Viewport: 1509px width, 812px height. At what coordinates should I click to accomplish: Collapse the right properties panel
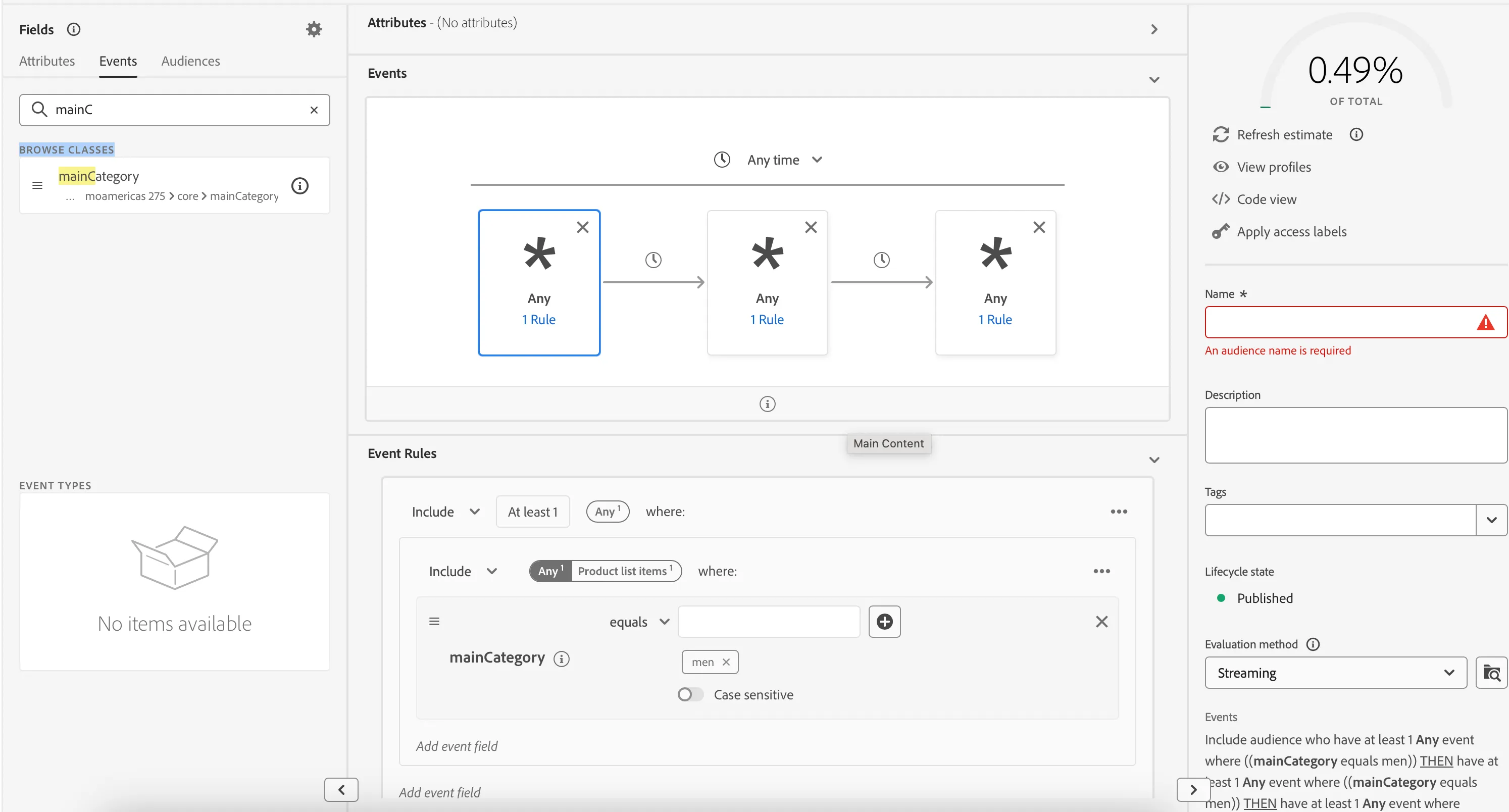click(1193, 790)
